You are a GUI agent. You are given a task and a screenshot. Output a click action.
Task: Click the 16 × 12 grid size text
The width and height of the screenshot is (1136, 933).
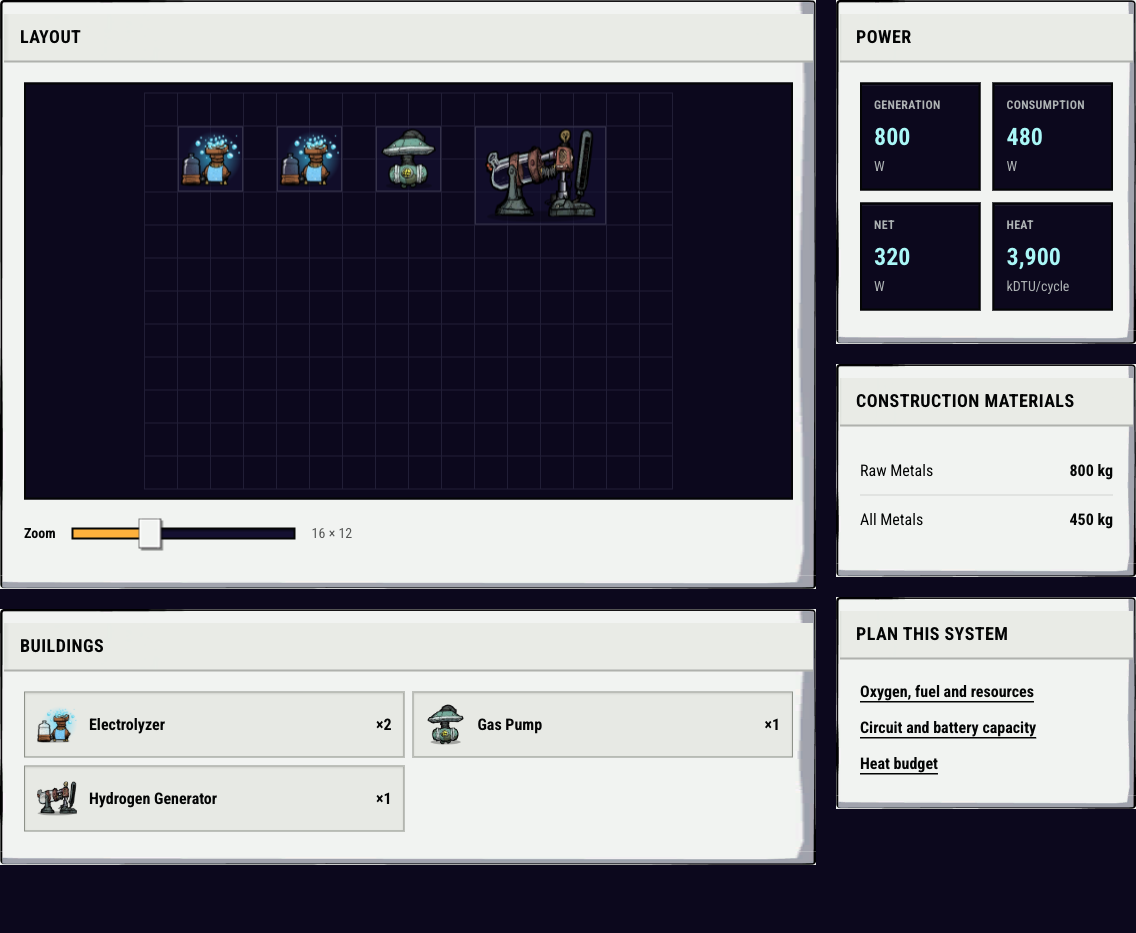click(x=332, y=534)
